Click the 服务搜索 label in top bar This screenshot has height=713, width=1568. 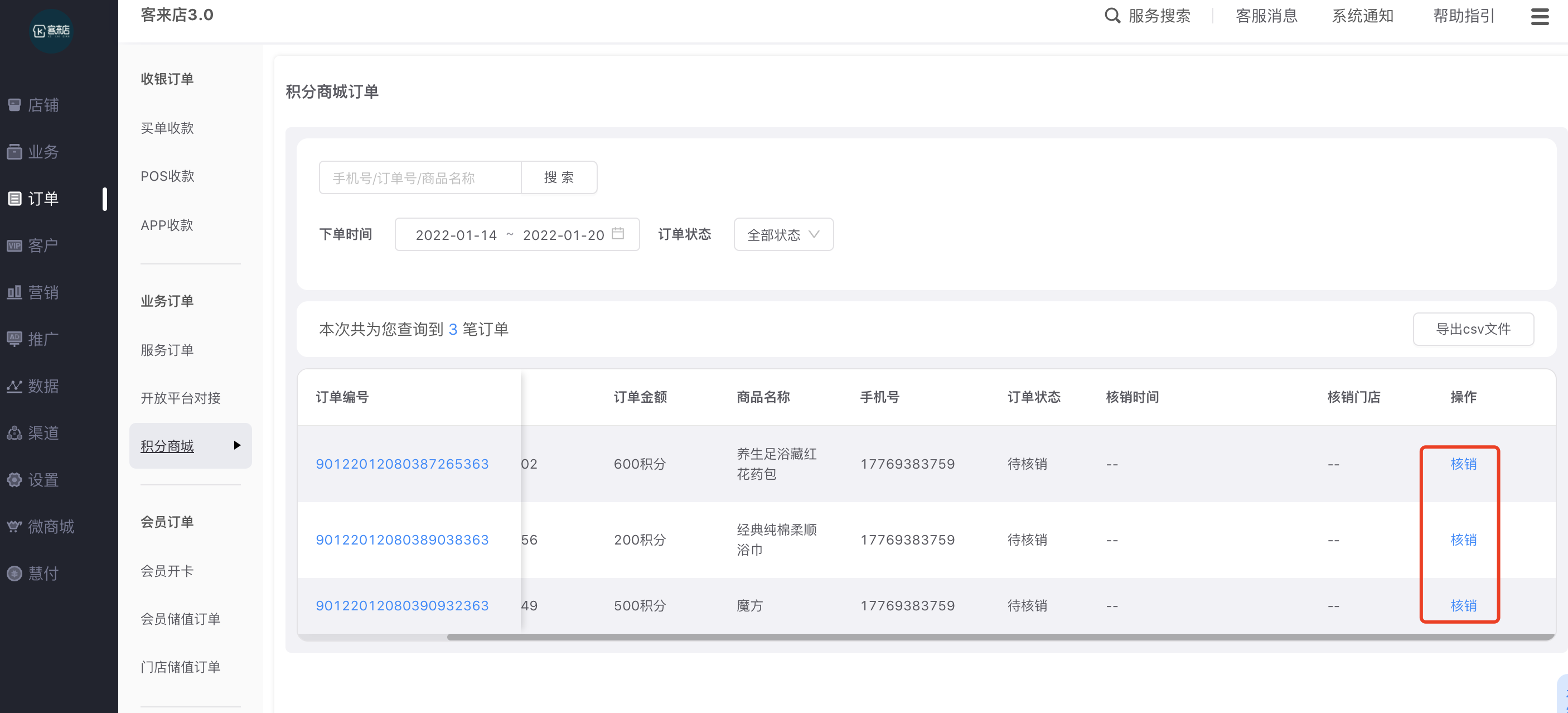pos(1160,16)
